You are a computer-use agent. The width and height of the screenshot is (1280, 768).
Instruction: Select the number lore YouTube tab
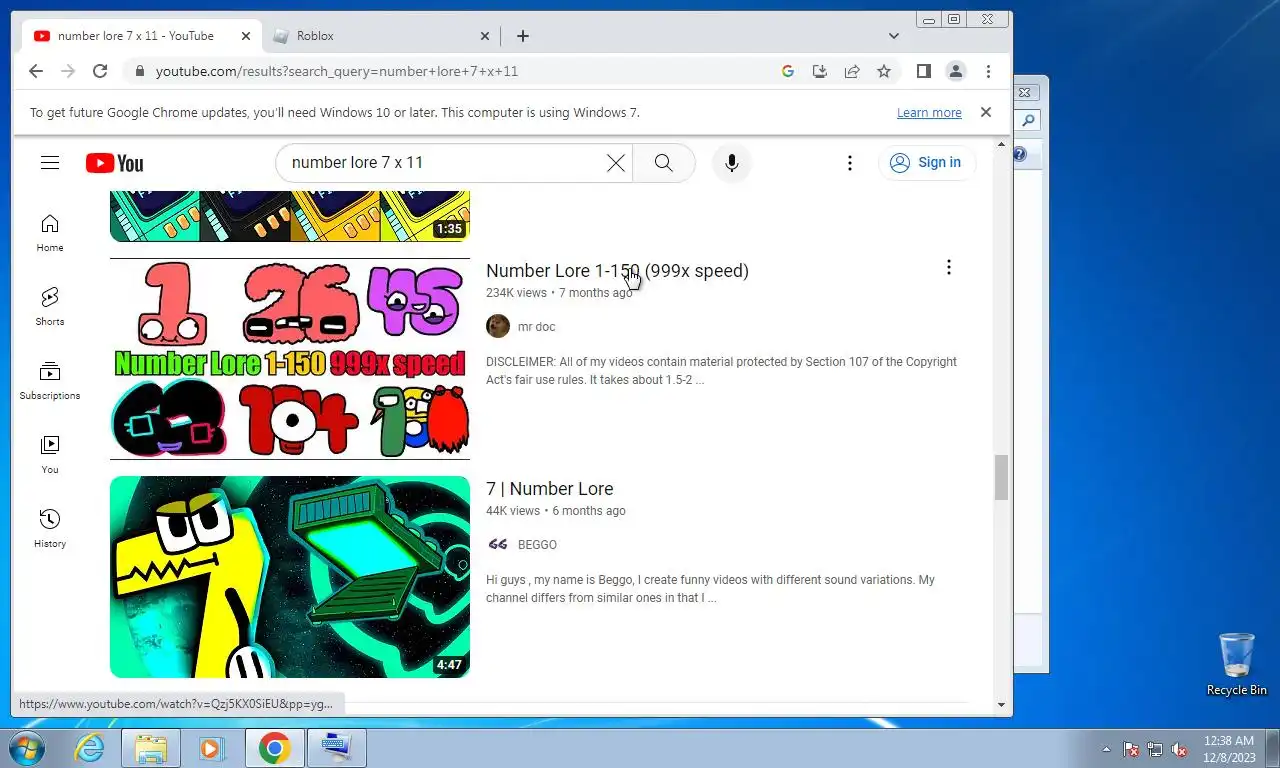(x=141, y=36)
